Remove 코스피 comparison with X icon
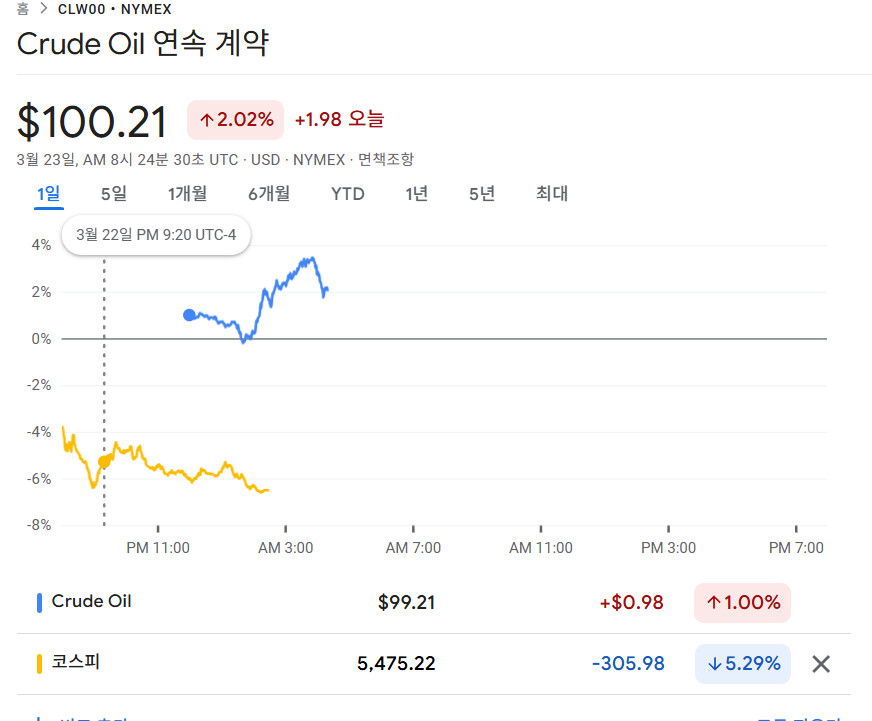This screenshot has height=721, width=872. pyautogui.click(x=821, y=664)
